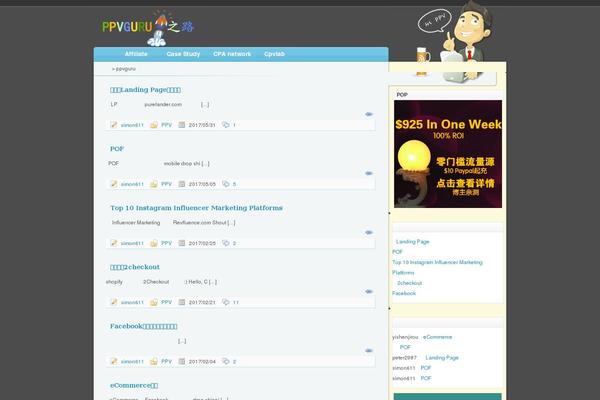Open the CPA network menu item

pos(232,54)
